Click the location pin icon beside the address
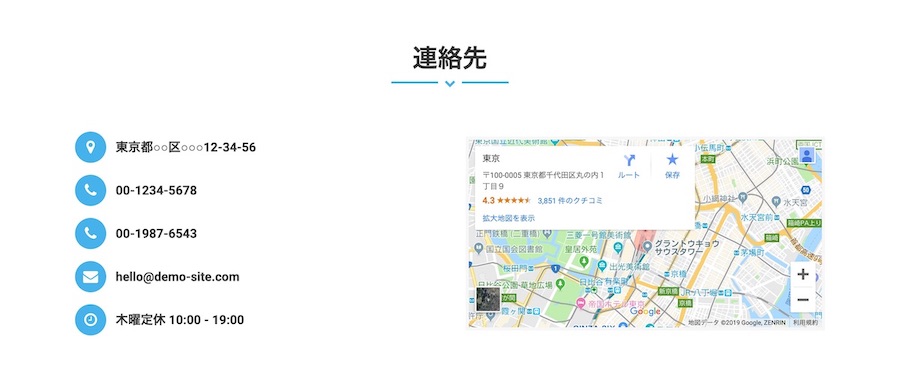The height and width of the screenshot is (391, 900). point(90,147)
